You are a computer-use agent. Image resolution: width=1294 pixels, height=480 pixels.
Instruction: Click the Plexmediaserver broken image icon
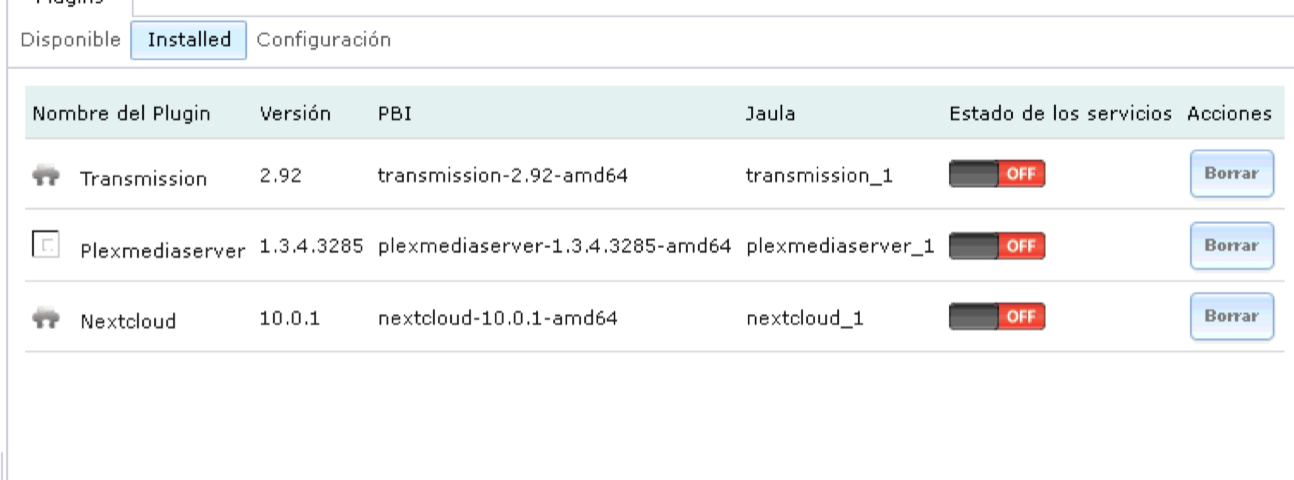tap(45, 245)
